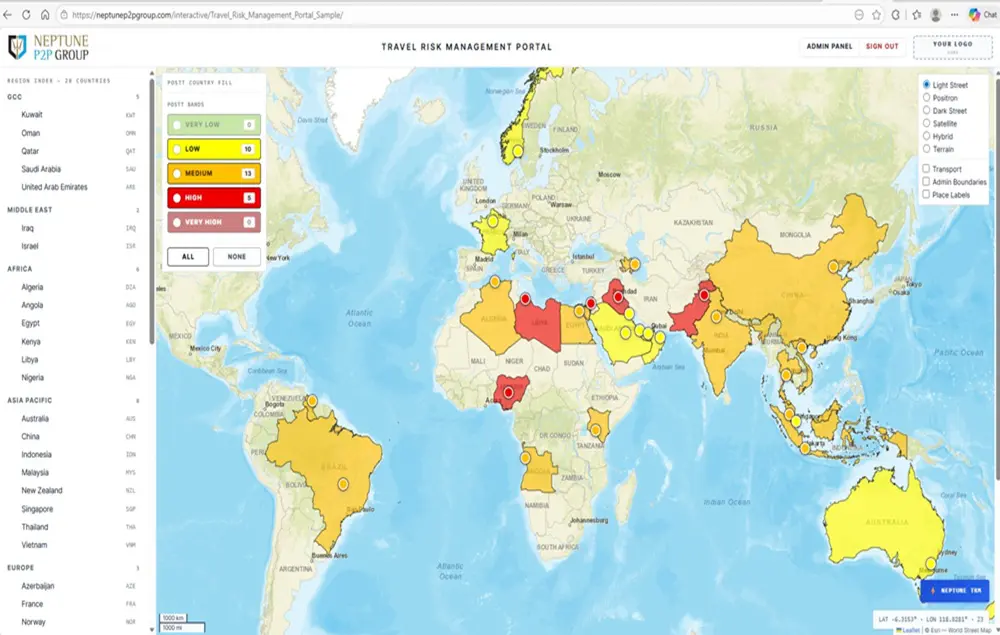The image size is (1000, 635).
Task: Click the Neptune P2P Group logo
Action: 48,47
